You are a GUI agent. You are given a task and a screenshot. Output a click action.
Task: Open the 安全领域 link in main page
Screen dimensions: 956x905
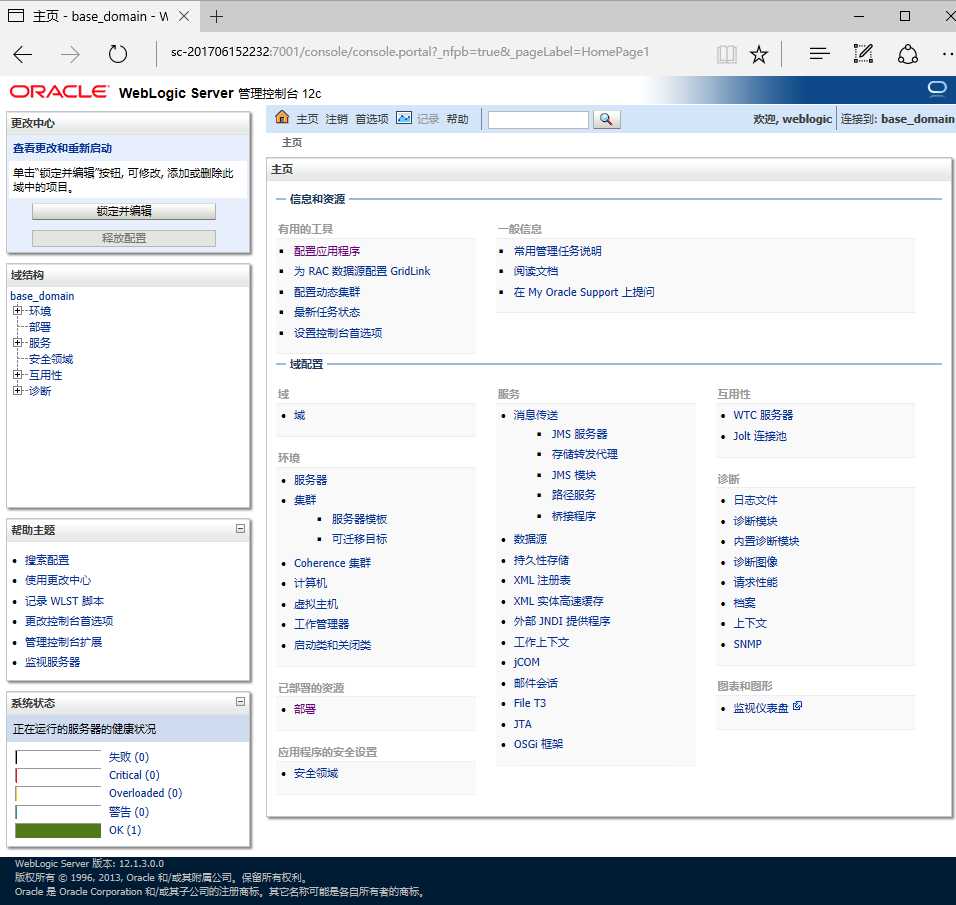tap(316, 773)
